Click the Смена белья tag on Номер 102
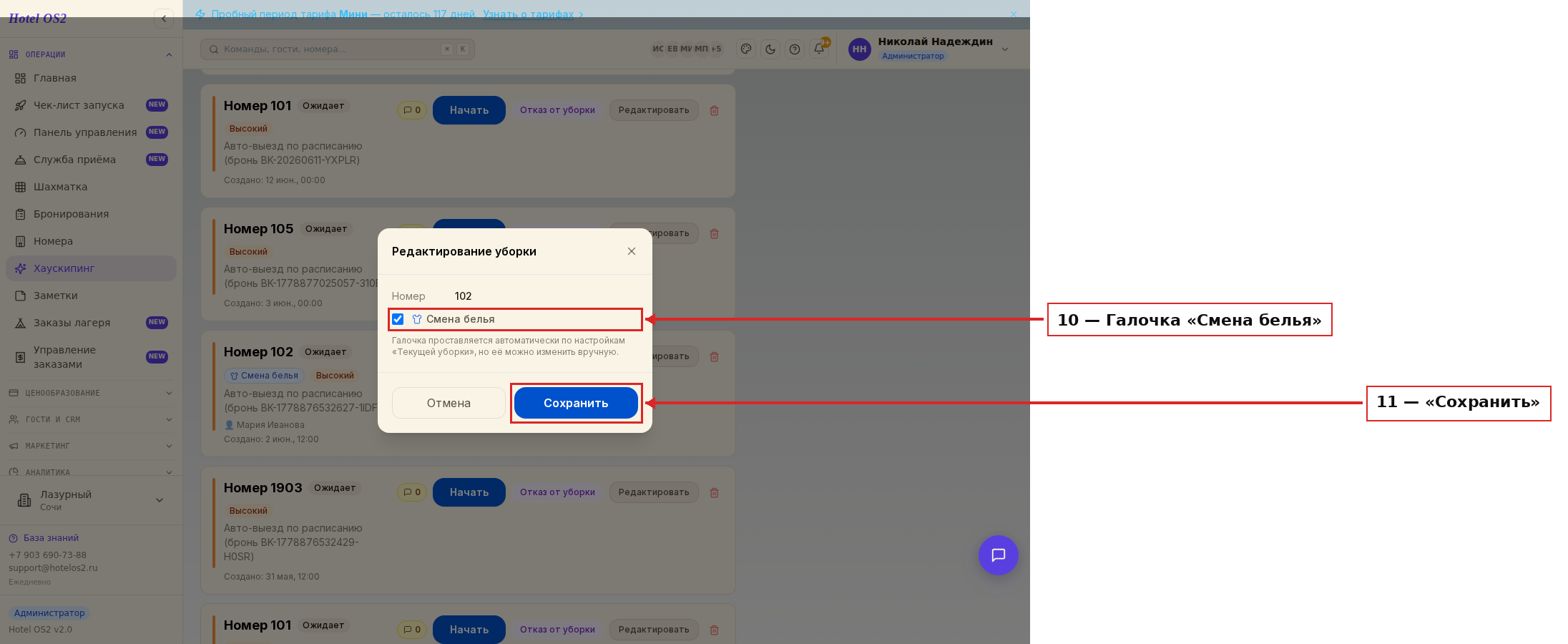This screenshot has width=1568, height=644. (264, 376)
